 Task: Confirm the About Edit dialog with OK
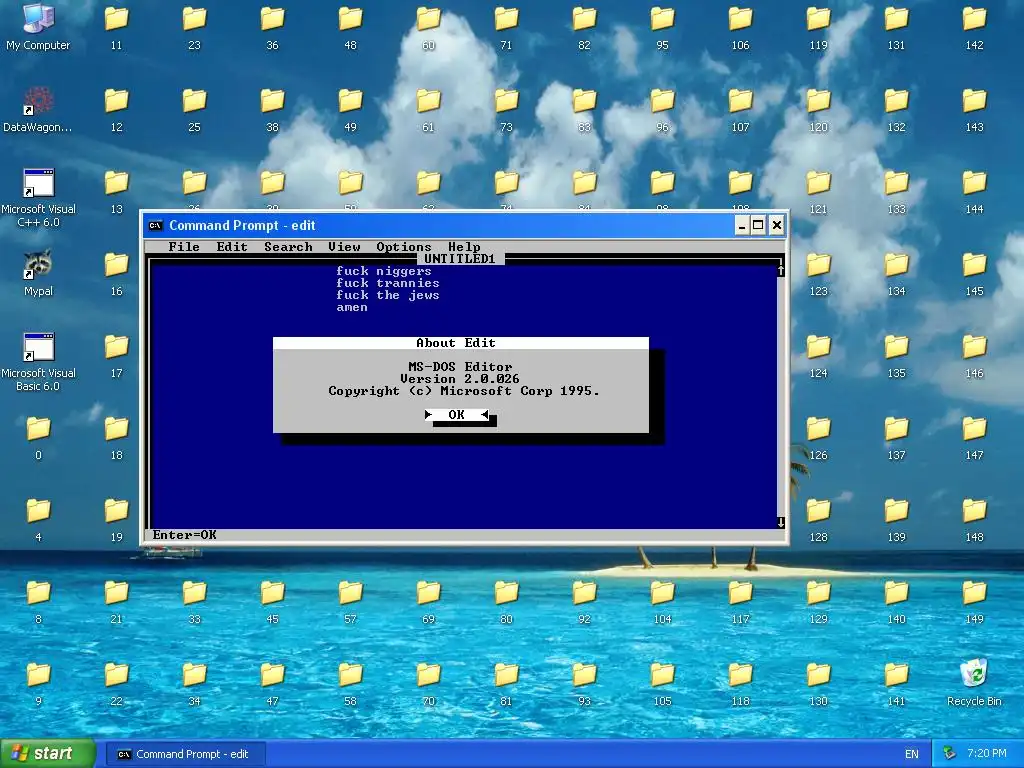pyautogui.click(x=456, y=415)
